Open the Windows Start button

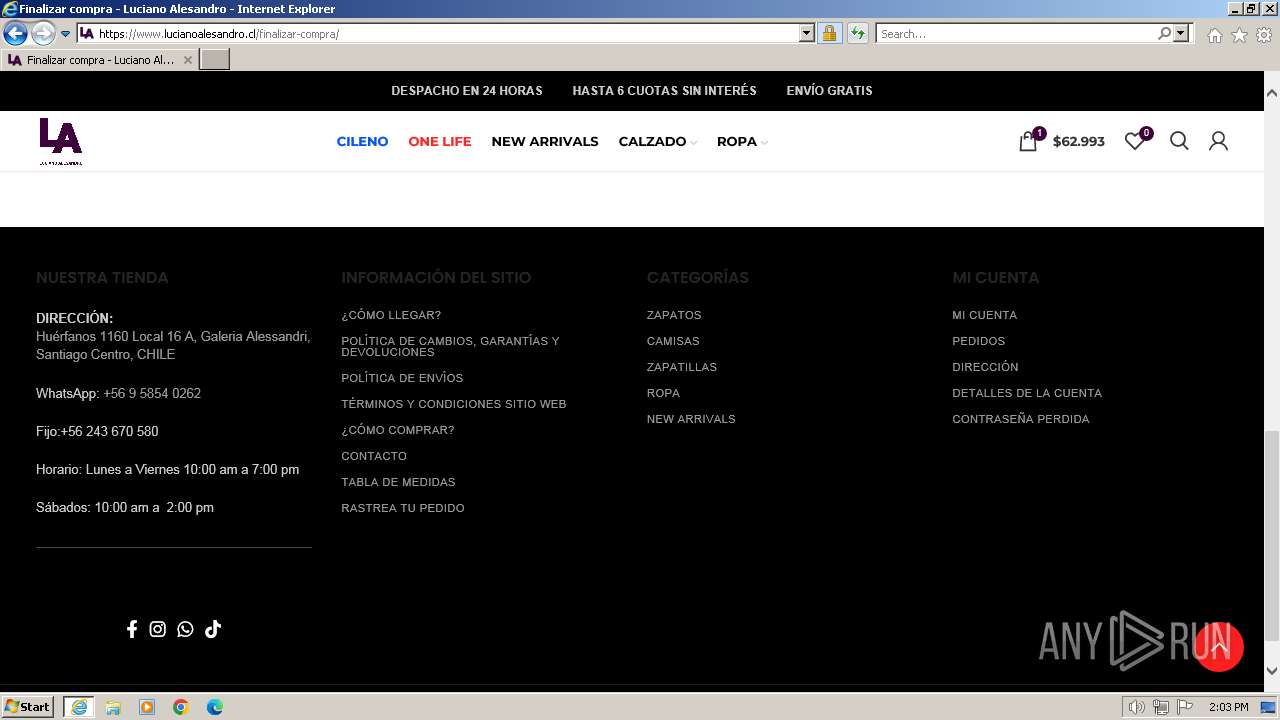(x=28, y=707)
